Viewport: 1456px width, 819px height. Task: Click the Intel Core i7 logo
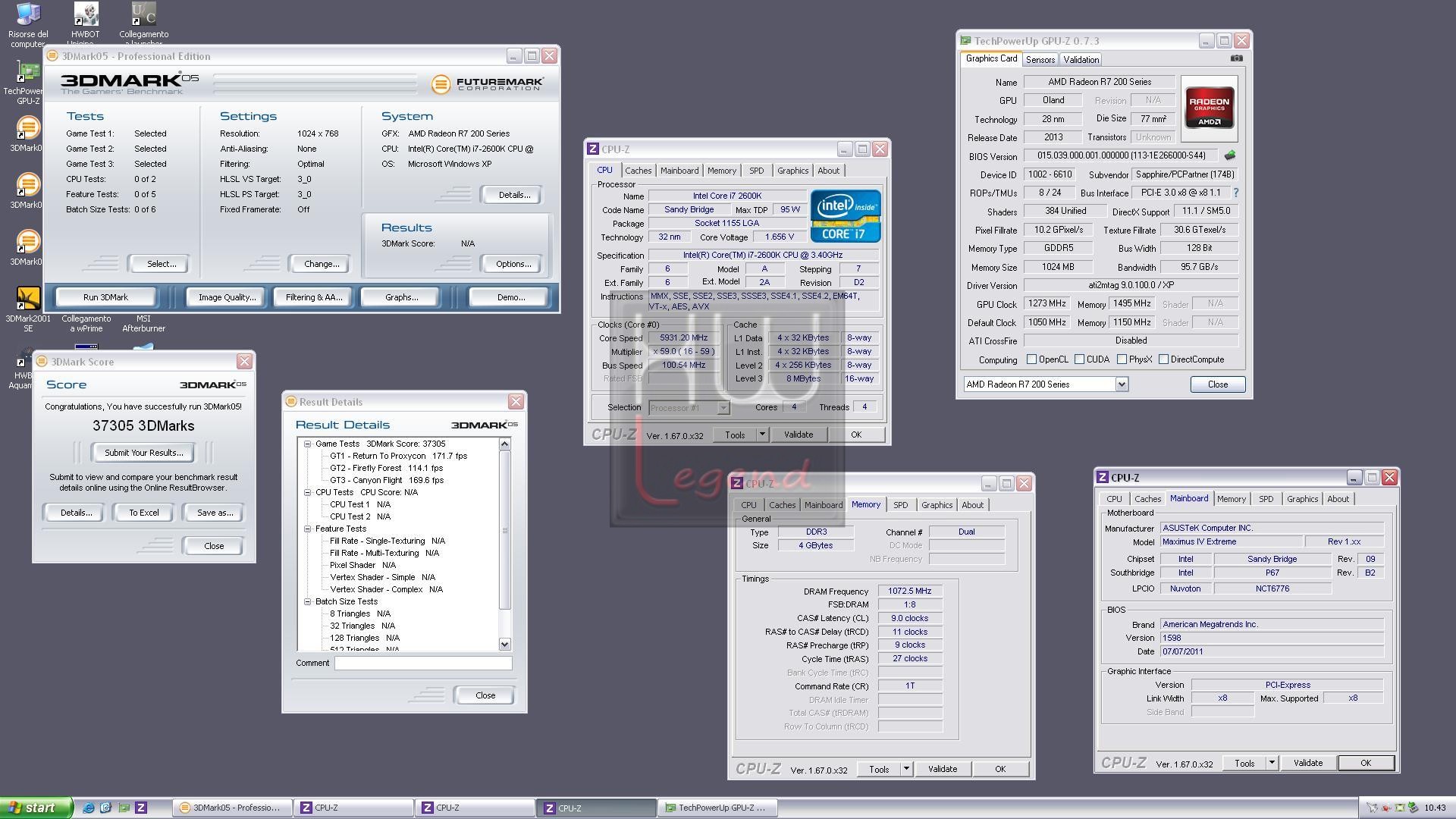pos(845,215)
